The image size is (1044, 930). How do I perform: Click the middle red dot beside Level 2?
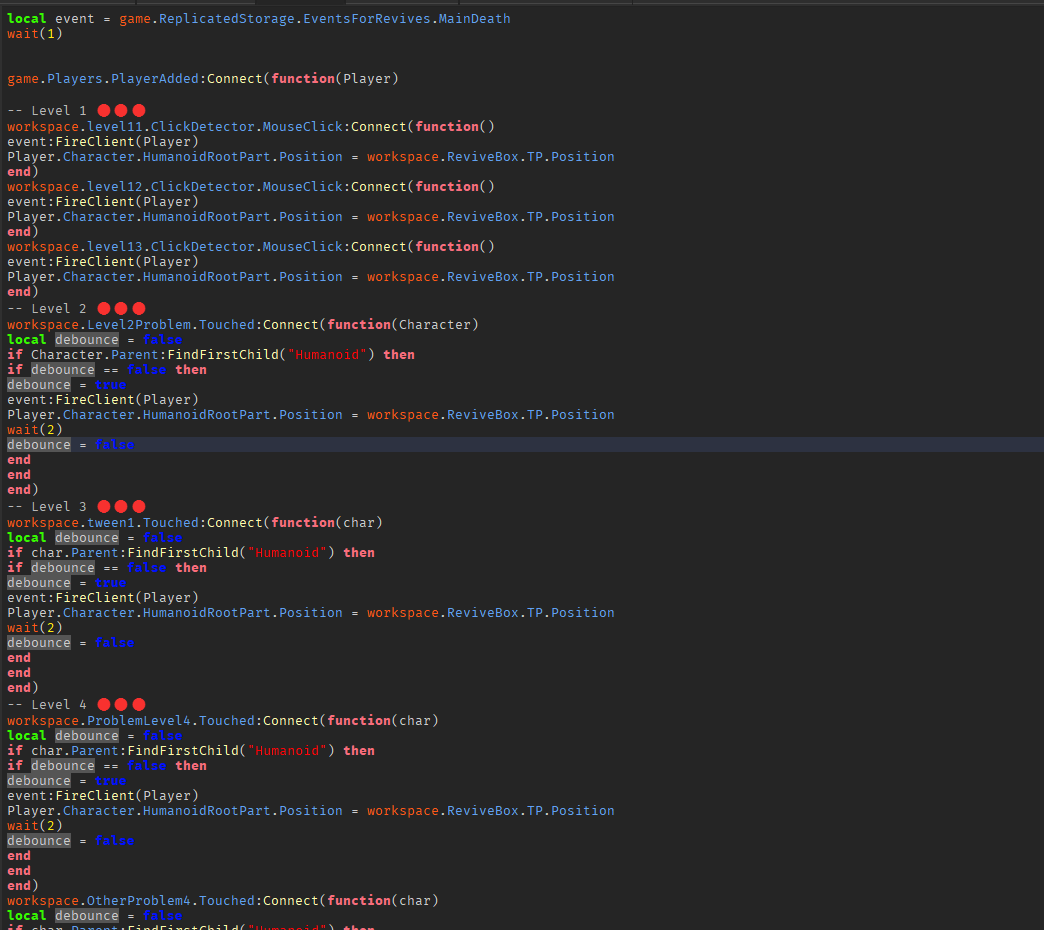click(121, 308)
